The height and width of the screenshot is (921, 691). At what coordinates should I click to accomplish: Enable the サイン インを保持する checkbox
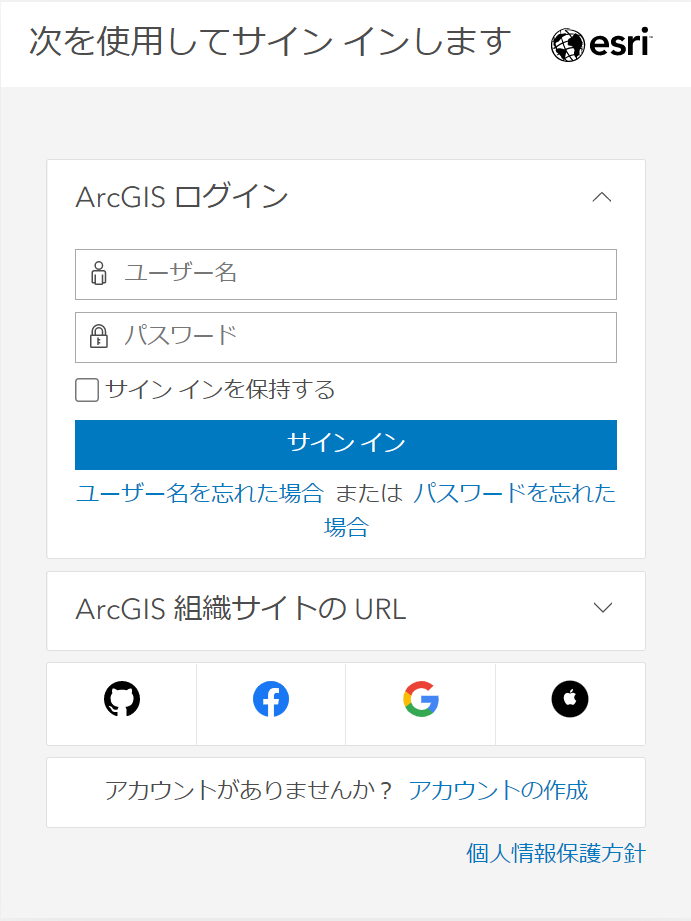tap(87, 390)
